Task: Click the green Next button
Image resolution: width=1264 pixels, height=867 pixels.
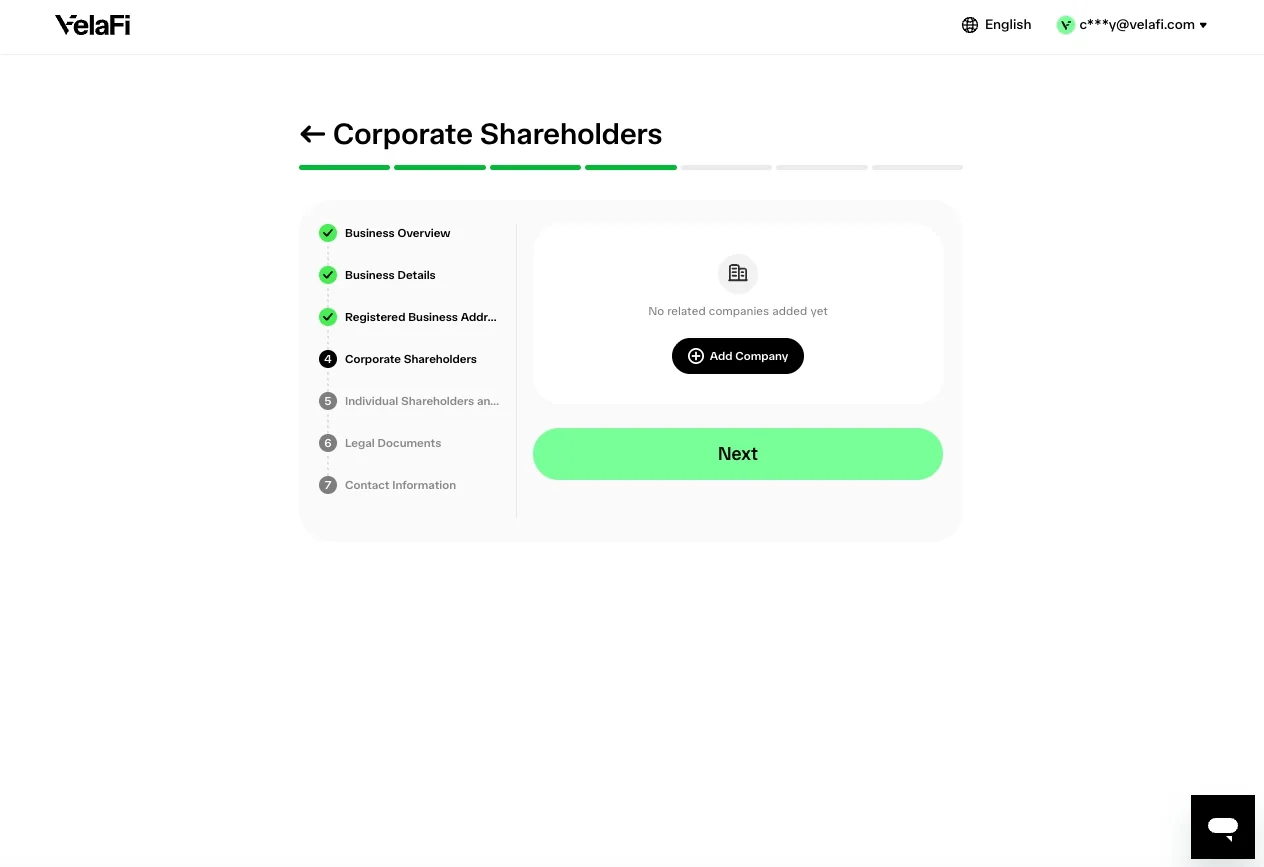Action: 738,454
